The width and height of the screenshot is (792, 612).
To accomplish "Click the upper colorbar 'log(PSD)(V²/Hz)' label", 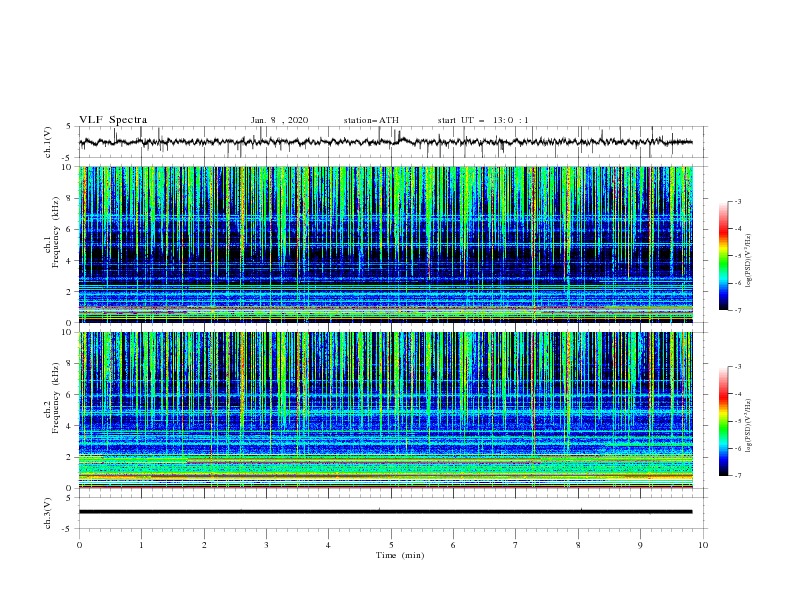I will coord(749,261).
